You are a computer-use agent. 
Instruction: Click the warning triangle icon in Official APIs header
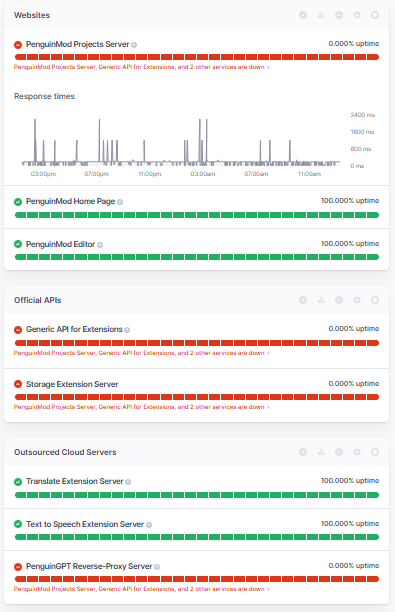321,300
